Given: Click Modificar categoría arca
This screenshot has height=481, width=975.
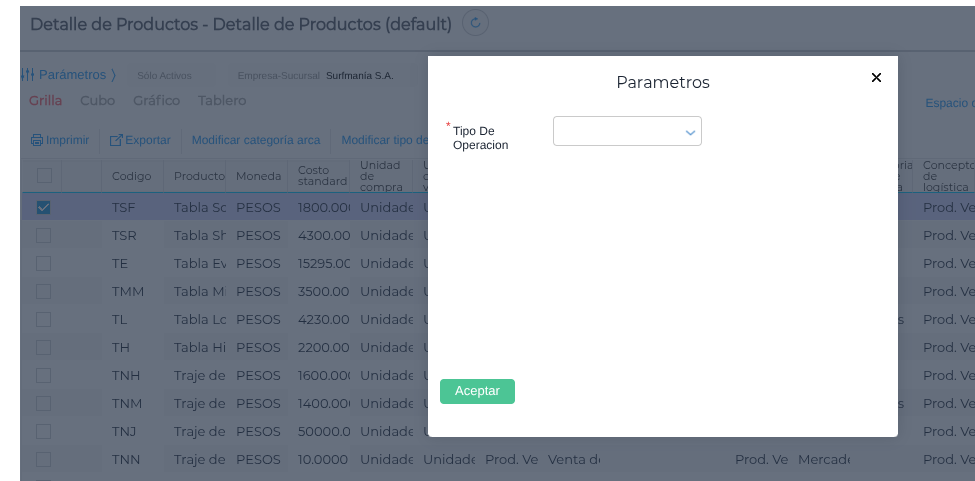Looking at the screenshot, I should [255, 140].
